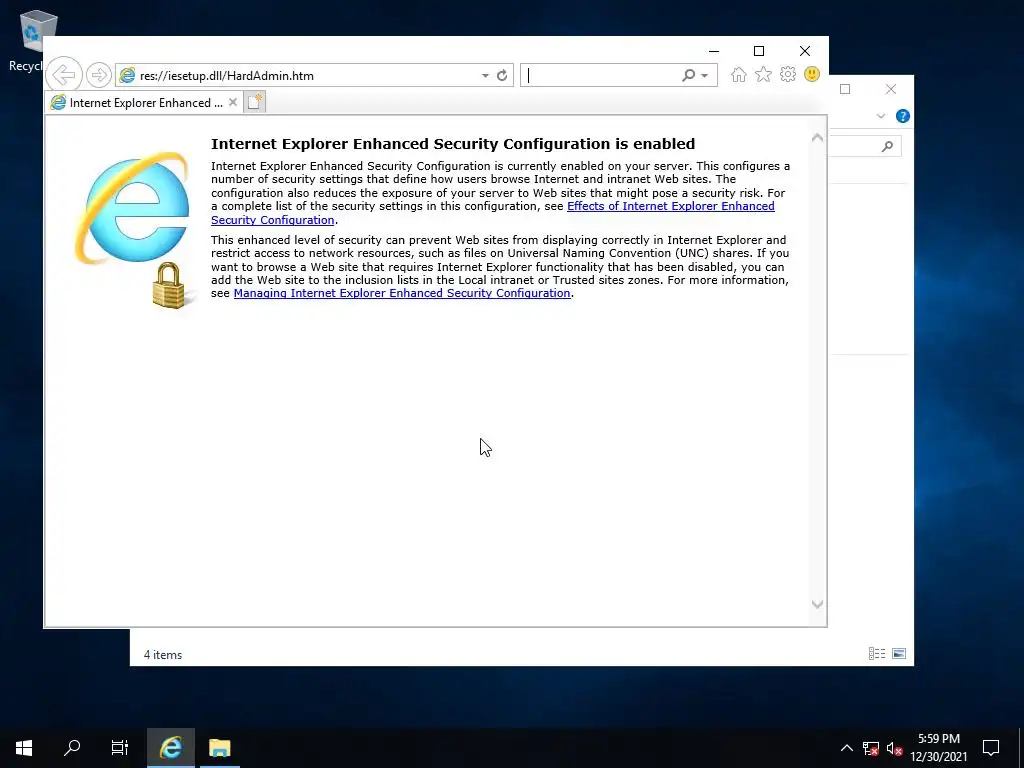
Task: Expand the ribbon chevron in File Explorer
Action: 880,116
